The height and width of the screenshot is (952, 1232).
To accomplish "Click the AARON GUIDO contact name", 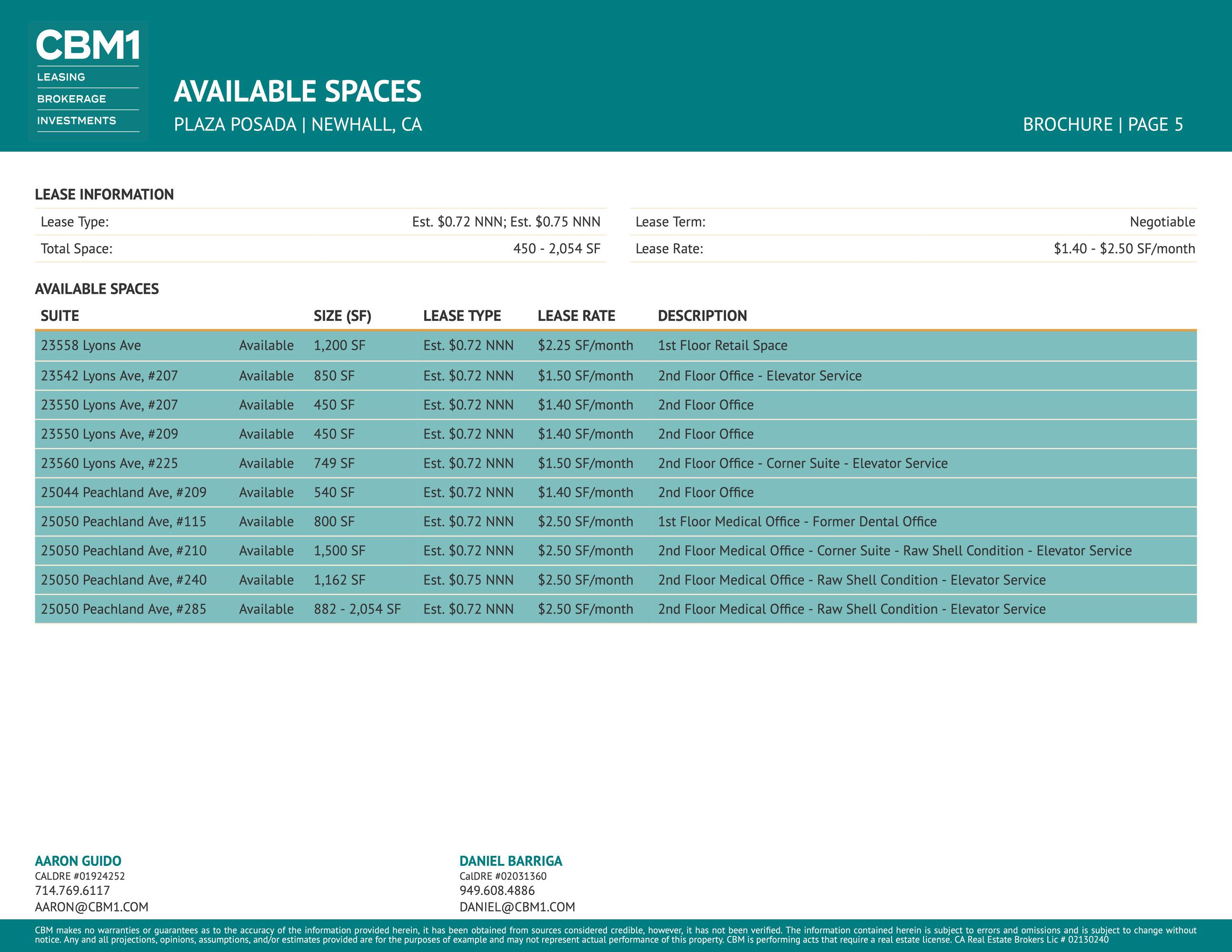I will (78, 861).
